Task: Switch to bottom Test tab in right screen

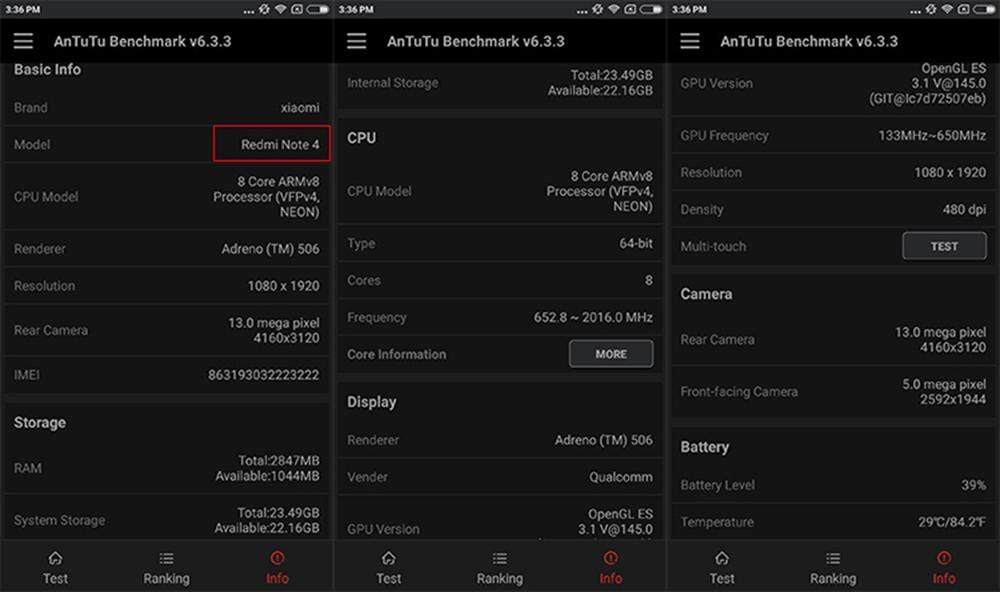Action: 721,567
